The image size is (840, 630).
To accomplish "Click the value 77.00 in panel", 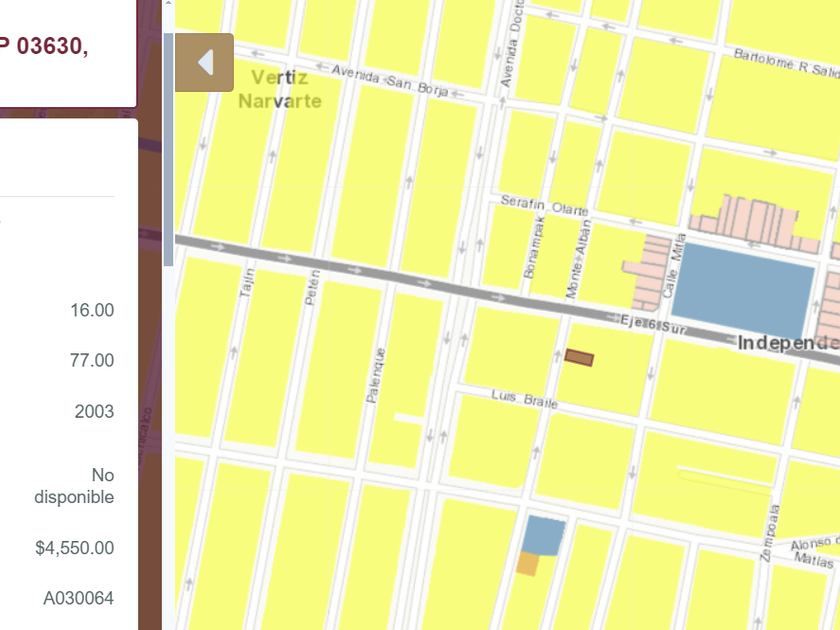I will (92, 360).
